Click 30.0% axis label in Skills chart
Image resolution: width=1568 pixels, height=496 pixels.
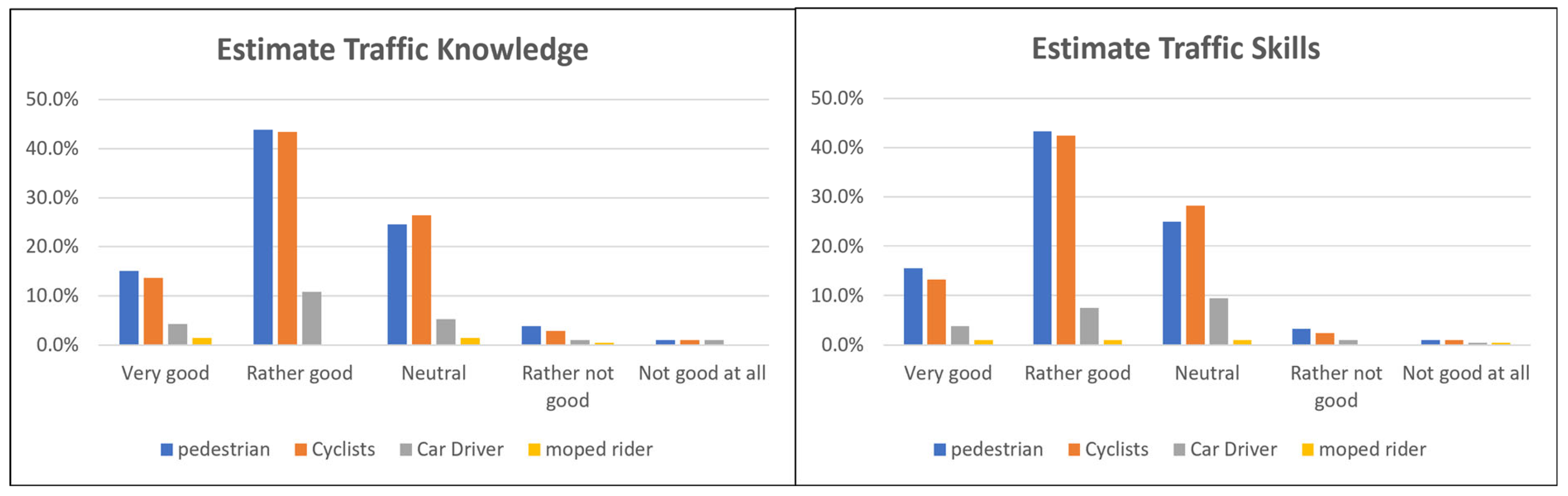click(836, 196)
